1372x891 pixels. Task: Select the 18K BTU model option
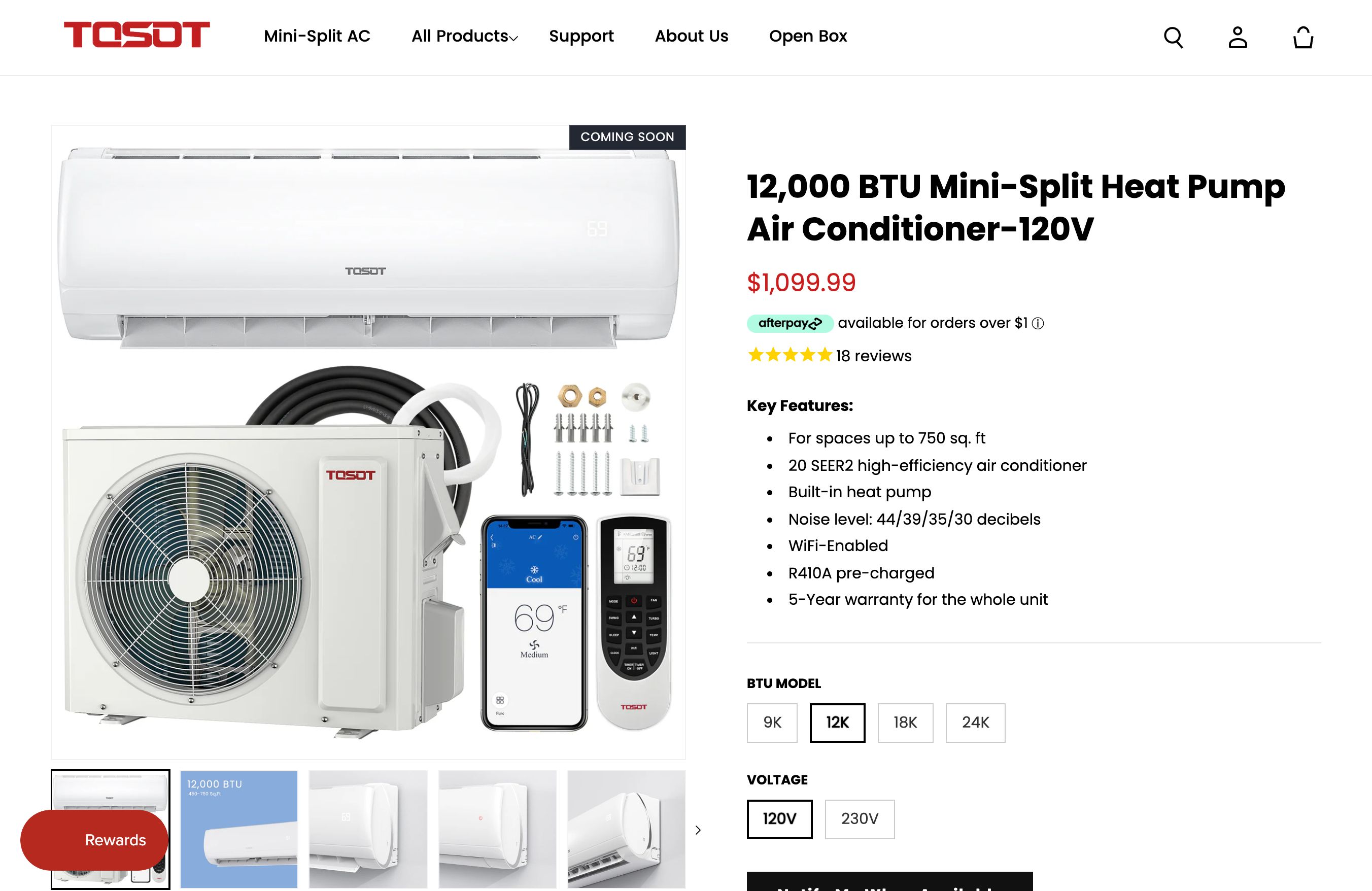coord(905,723)
